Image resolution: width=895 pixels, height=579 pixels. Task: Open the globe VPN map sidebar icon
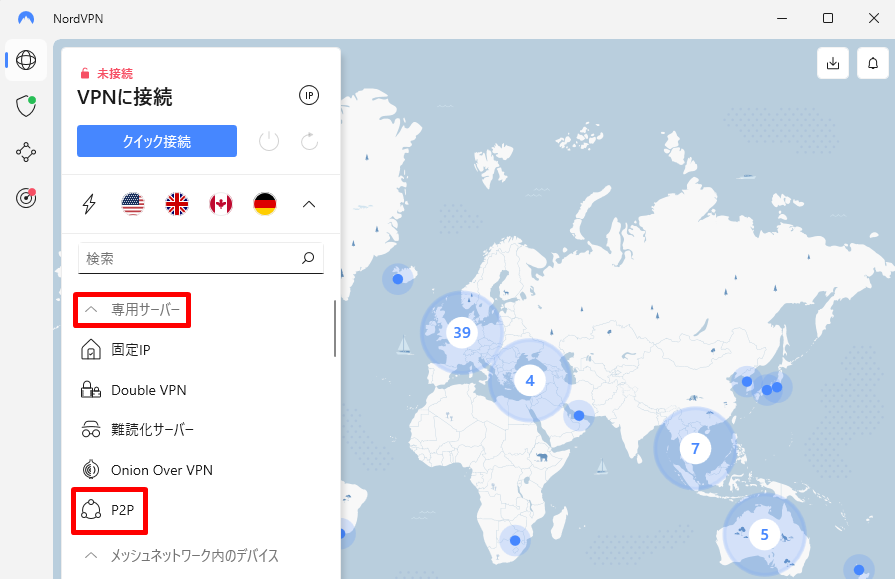click(x=26, y=60)
